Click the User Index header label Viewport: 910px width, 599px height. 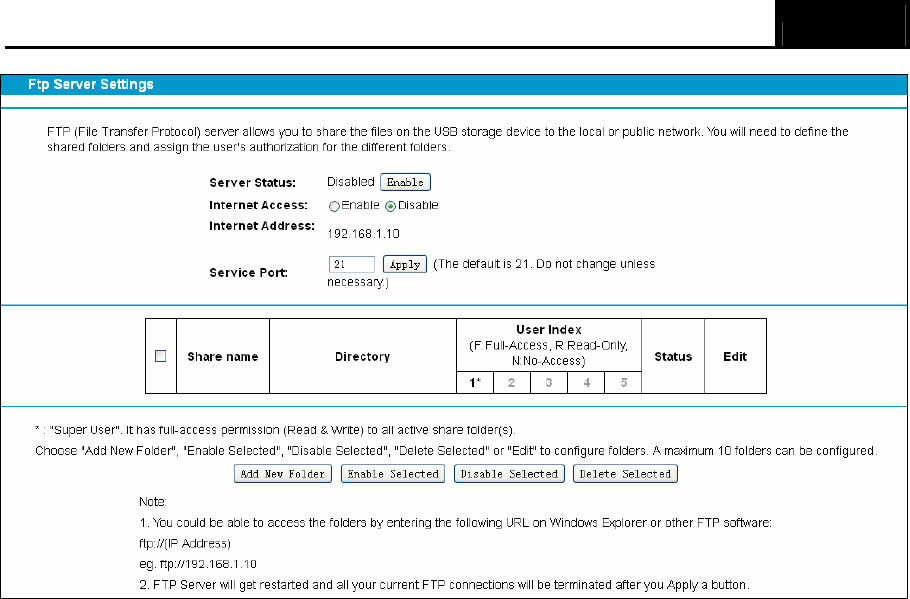tap(549, 330)
